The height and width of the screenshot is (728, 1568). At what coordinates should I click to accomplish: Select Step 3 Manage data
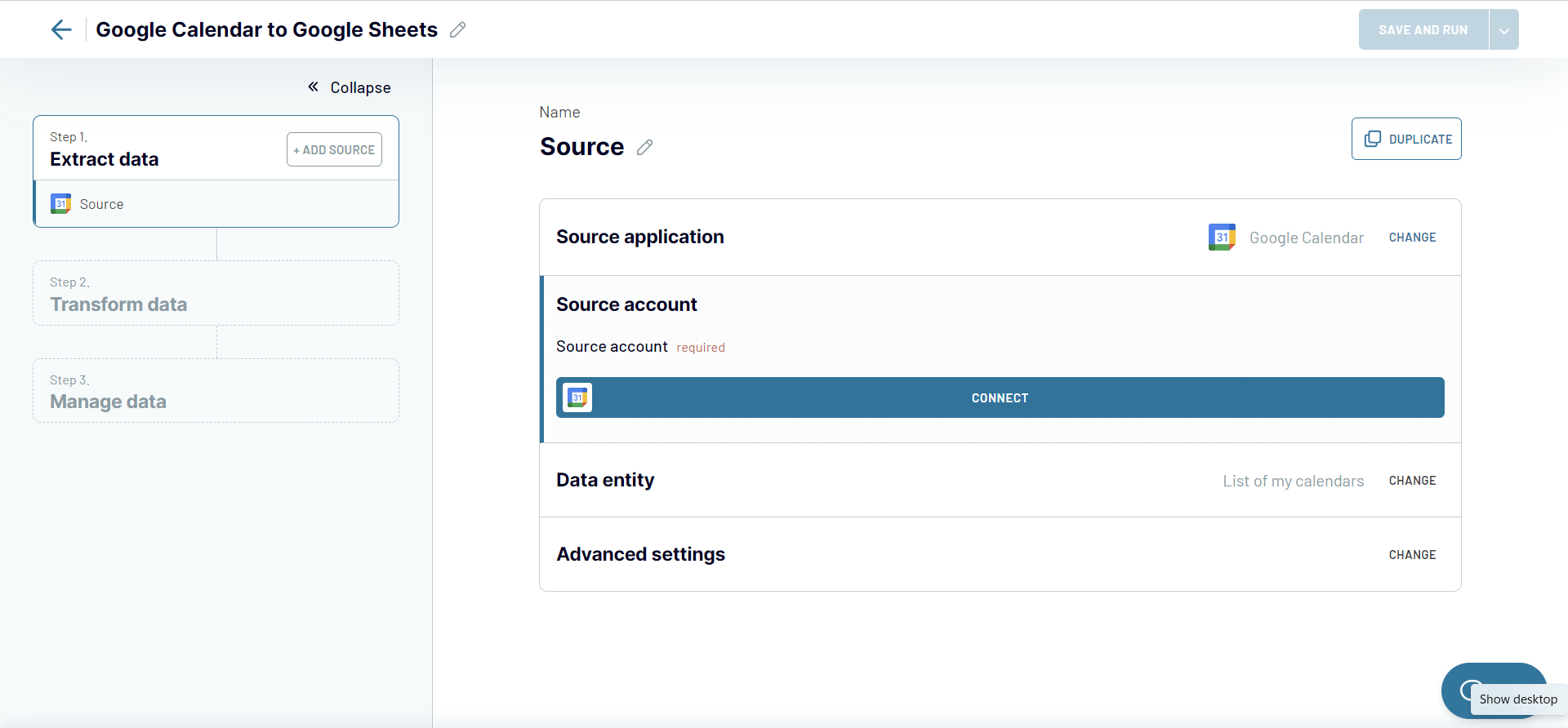pos(216,391)
